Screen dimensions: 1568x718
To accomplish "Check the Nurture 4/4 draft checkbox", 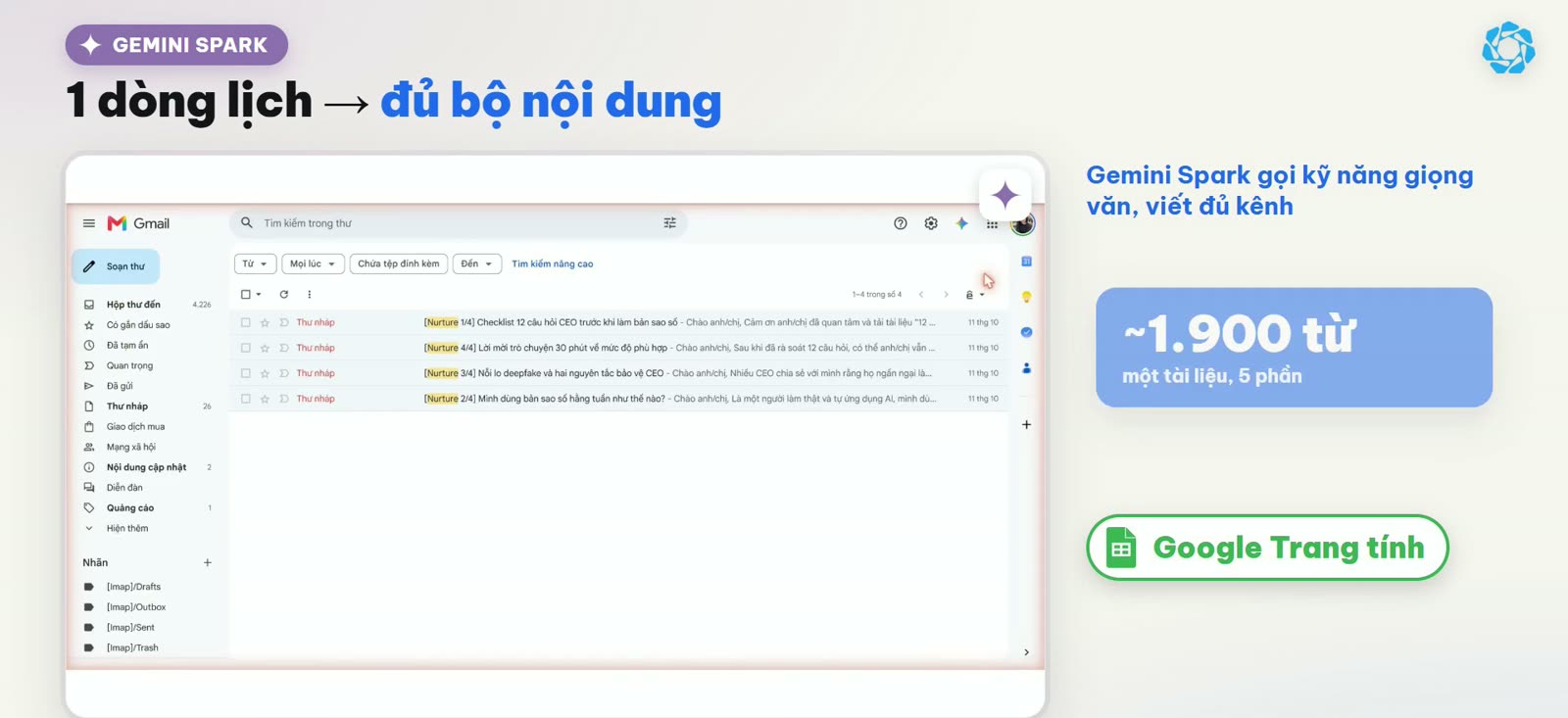I will (246, 348).
